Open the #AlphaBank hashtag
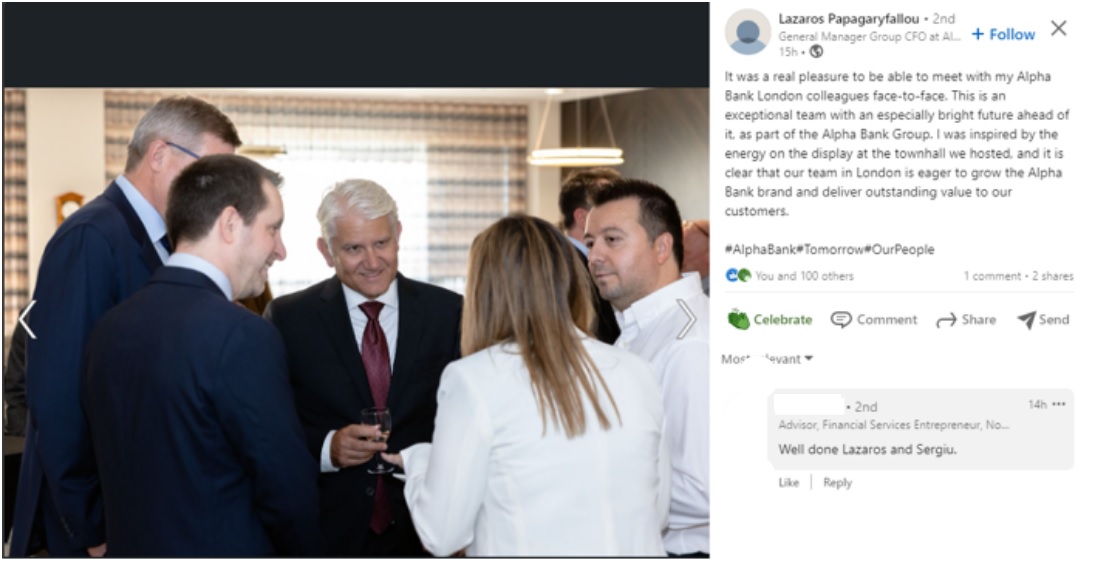The height and width of the screenshot is (562, 1098). click(x=760, y=249)
